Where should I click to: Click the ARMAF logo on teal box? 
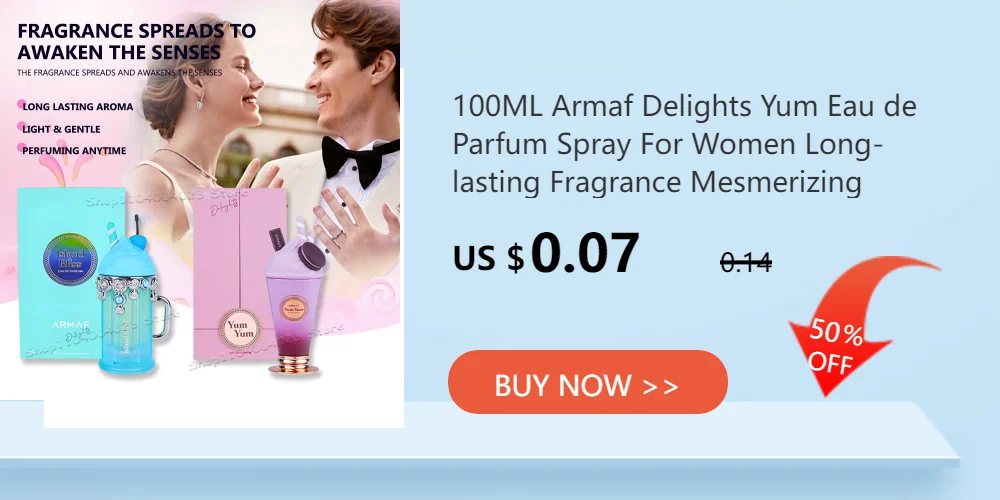70,325
